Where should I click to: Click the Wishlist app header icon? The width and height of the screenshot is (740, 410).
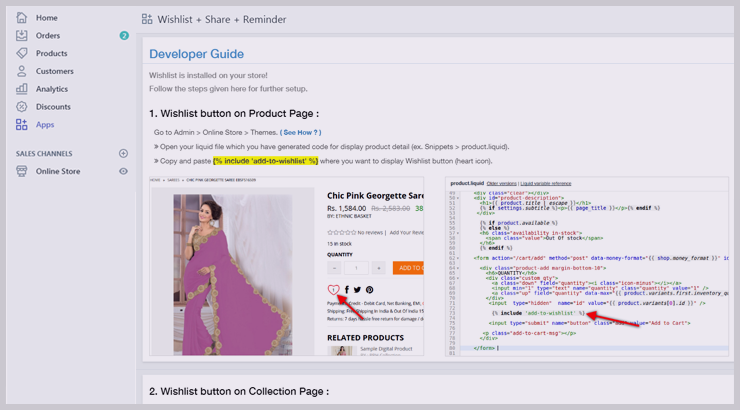(147, 19)
